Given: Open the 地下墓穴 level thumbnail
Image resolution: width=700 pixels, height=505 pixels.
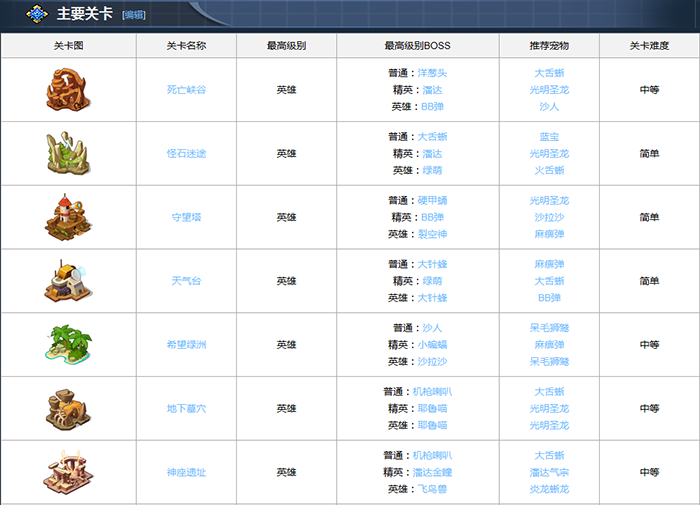Looking at the screenshot, I should pos(68,408).
